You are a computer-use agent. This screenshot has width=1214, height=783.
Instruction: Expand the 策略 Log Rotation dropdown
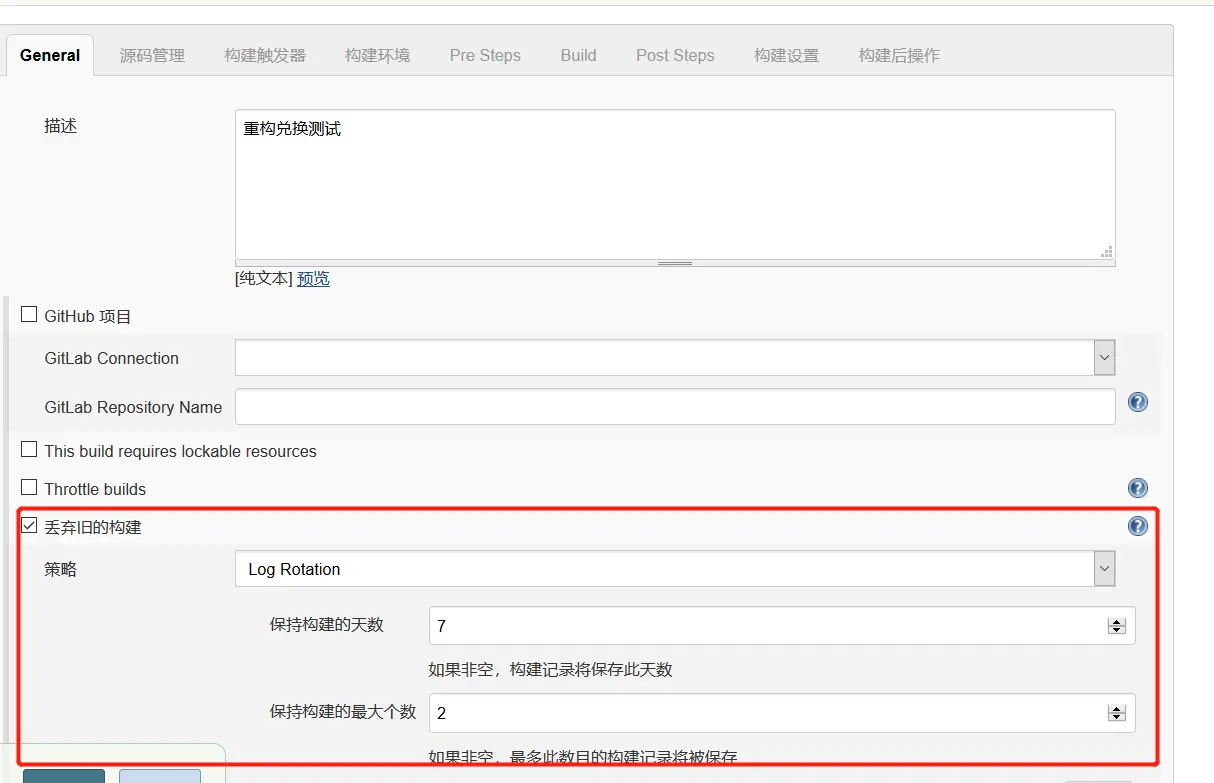pyautogui.click(x=675, y=569)
